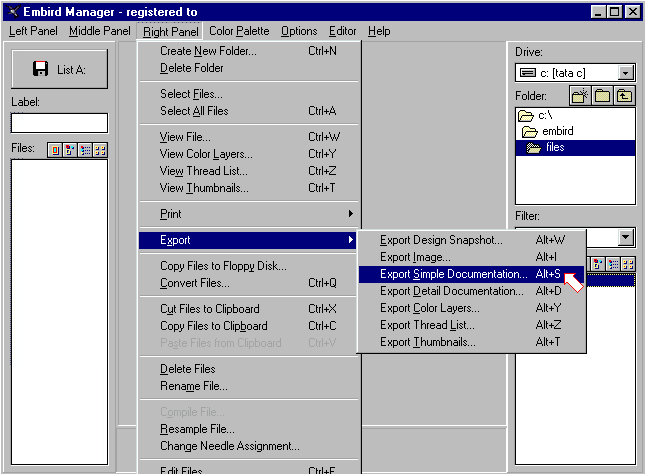645x474 pixels.
Task: Choose Export Design Snapshot...
Action: point(471,240)
